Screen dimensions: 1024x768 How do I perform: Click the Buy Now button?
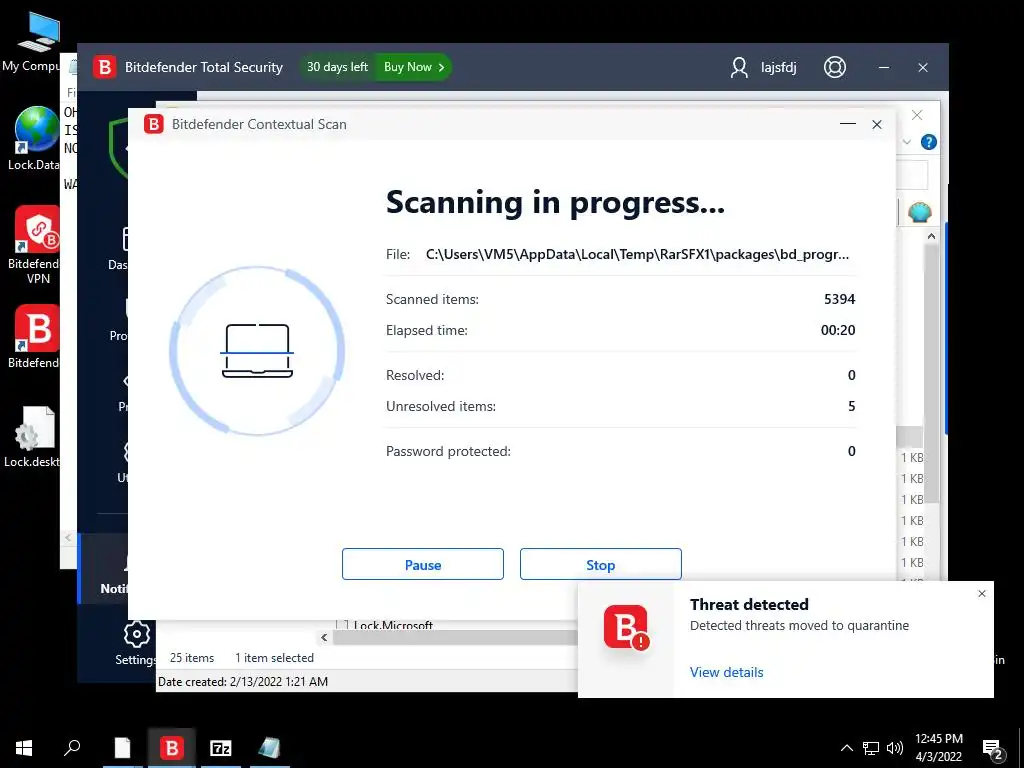click(413, 67)
